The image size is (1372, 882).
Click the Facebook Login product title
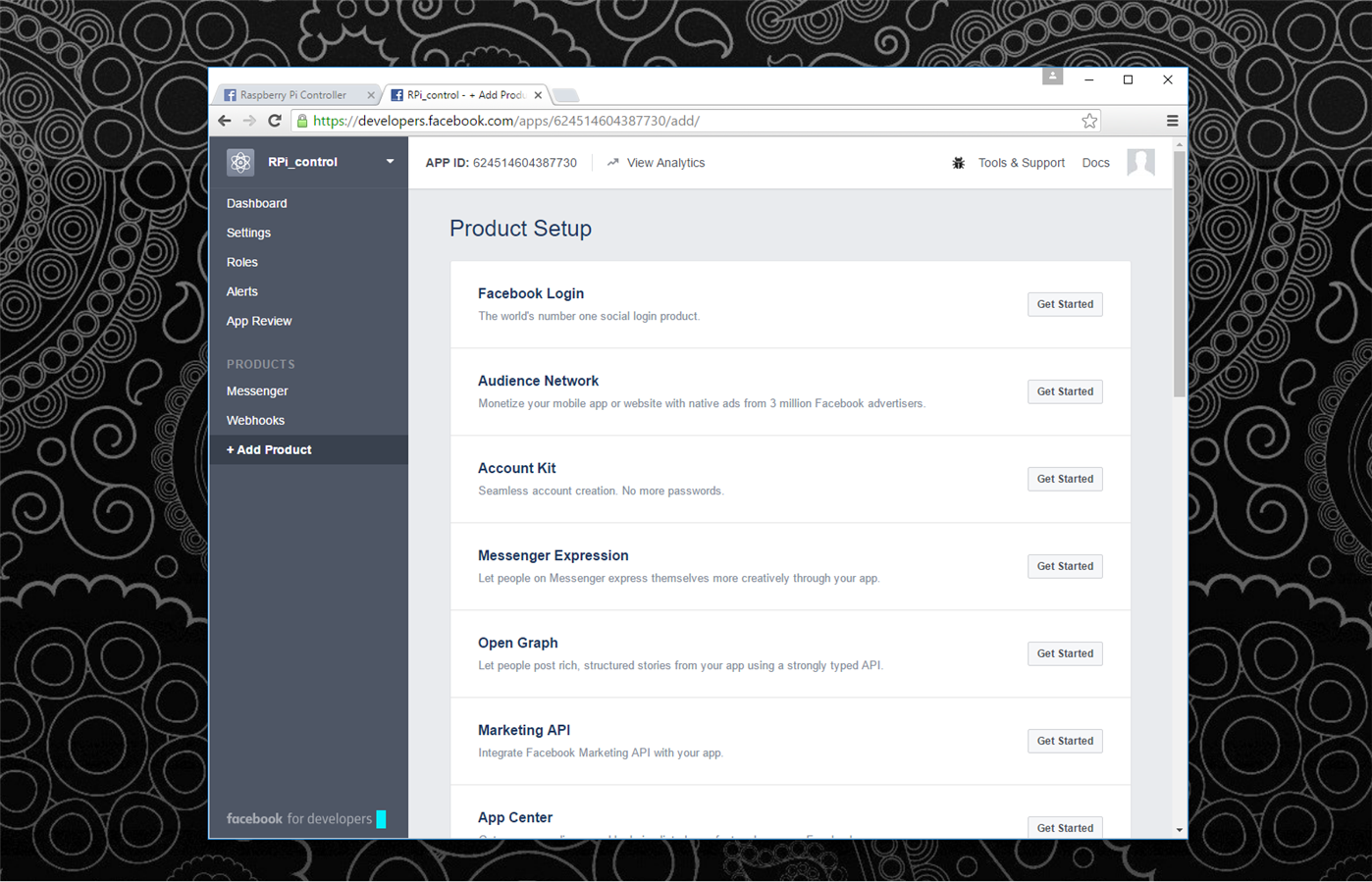(531, 293)
